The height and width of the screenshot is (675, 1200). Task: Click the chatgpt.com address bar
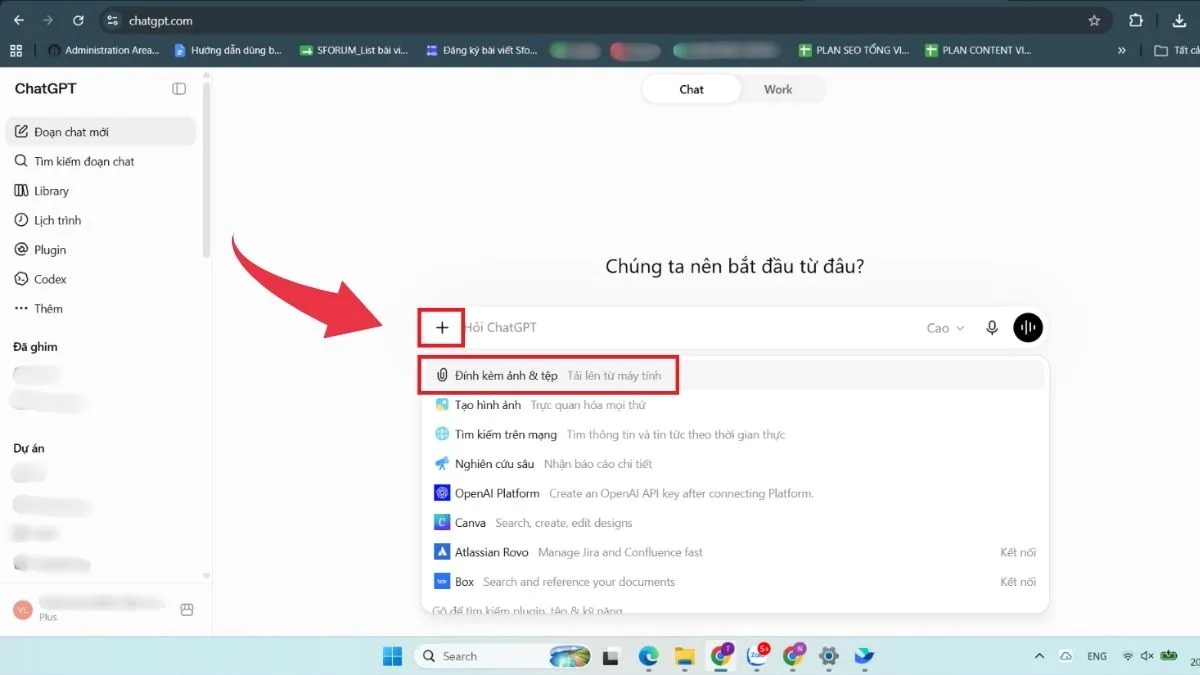[x=600, y=20]
